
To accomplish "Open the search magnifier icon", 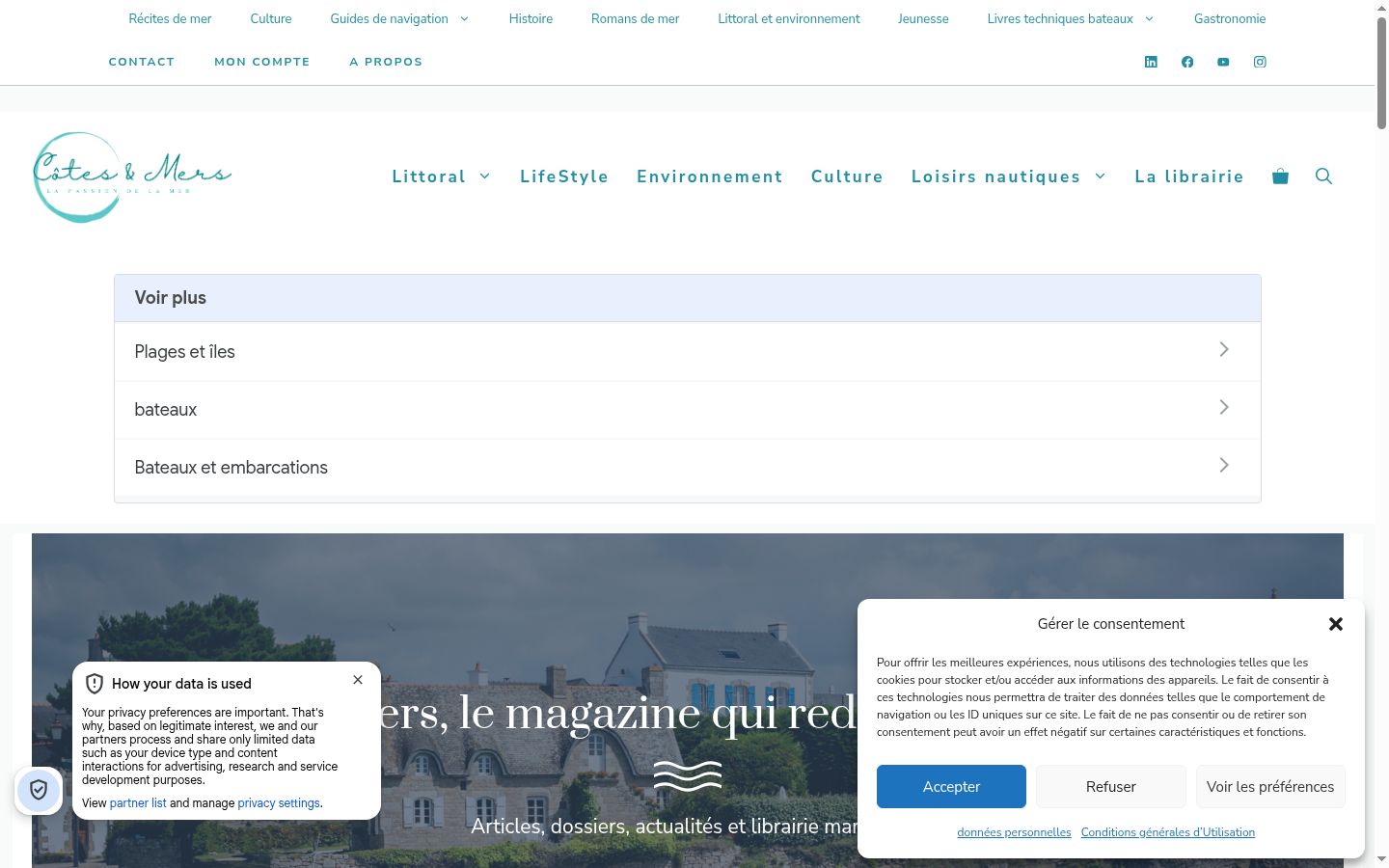I will 1323,176.
